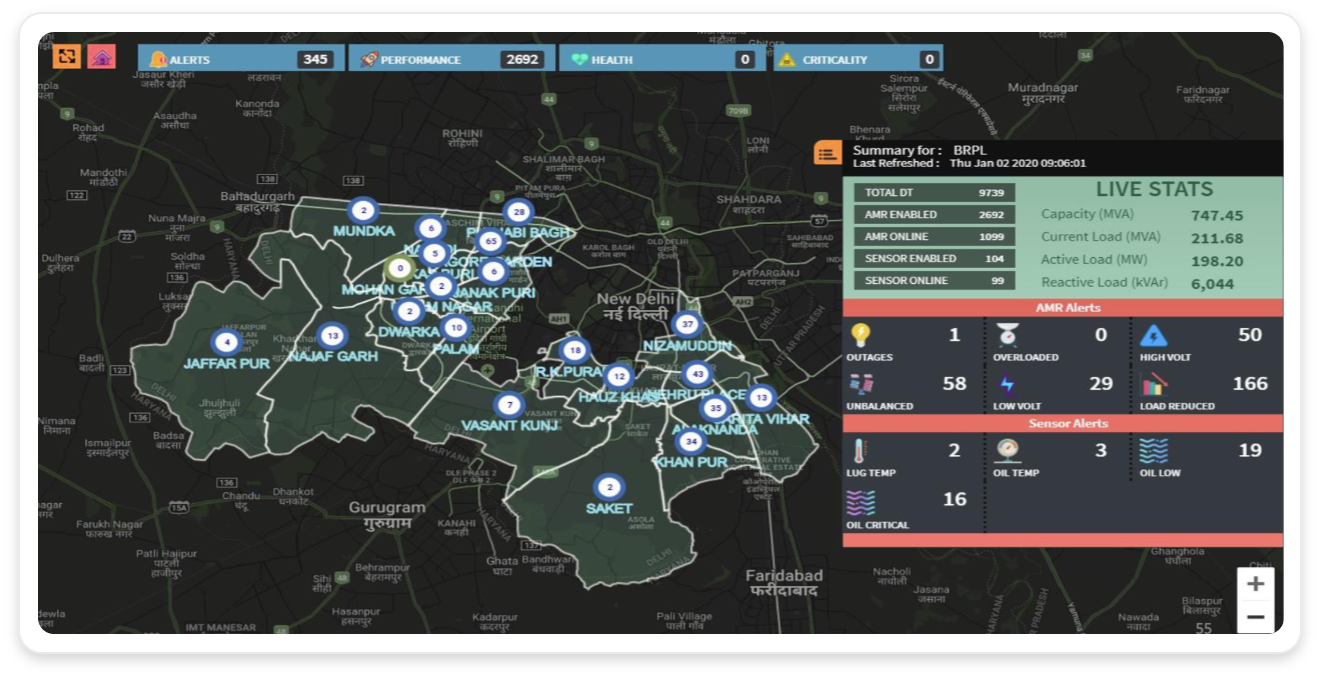Screen dimensions: 1320x678
Task: Click the Saket map marker
Action: [x=608, y=488]
